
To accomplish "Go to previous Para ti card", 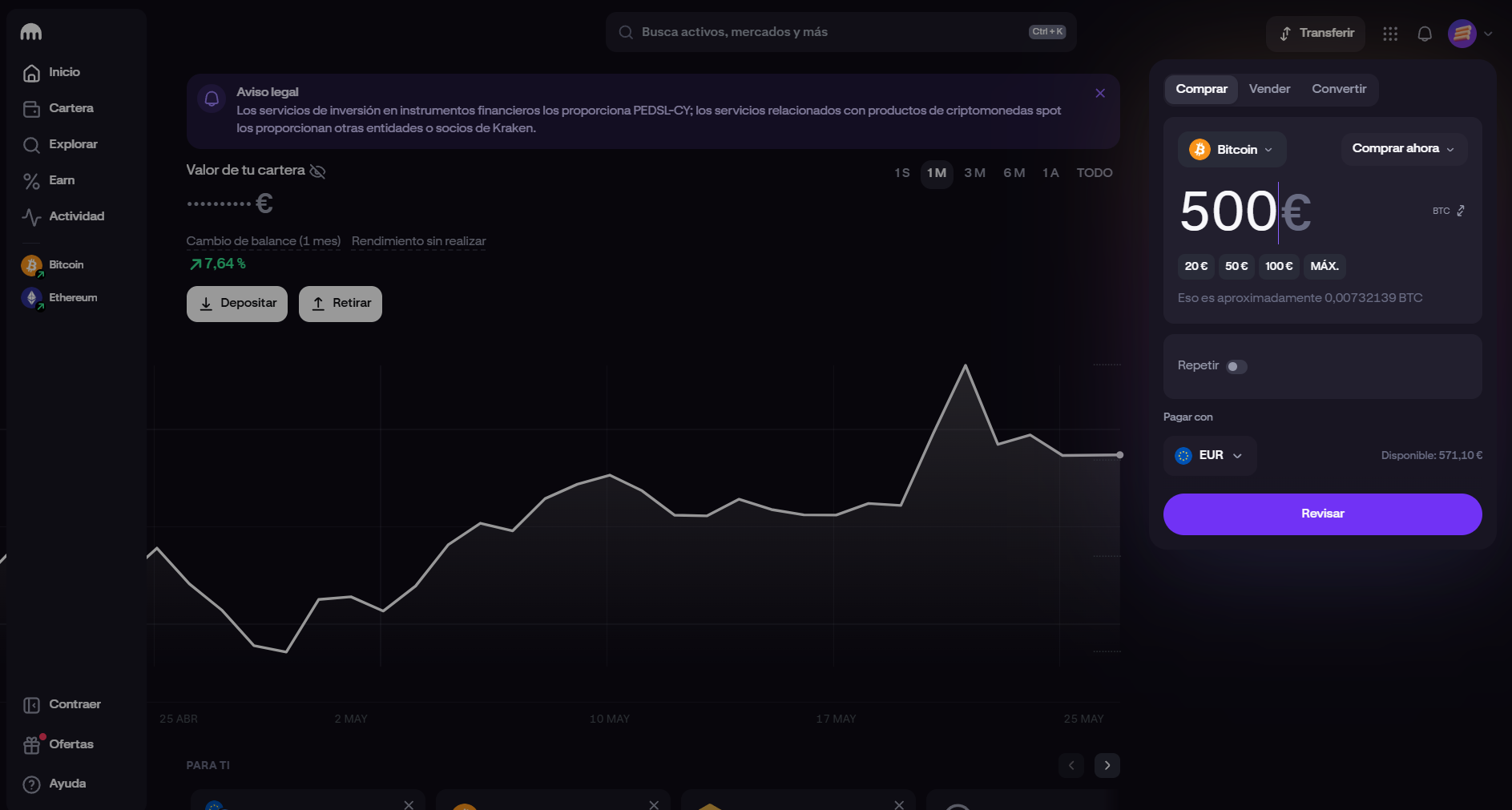I will tap(1071, 765).
